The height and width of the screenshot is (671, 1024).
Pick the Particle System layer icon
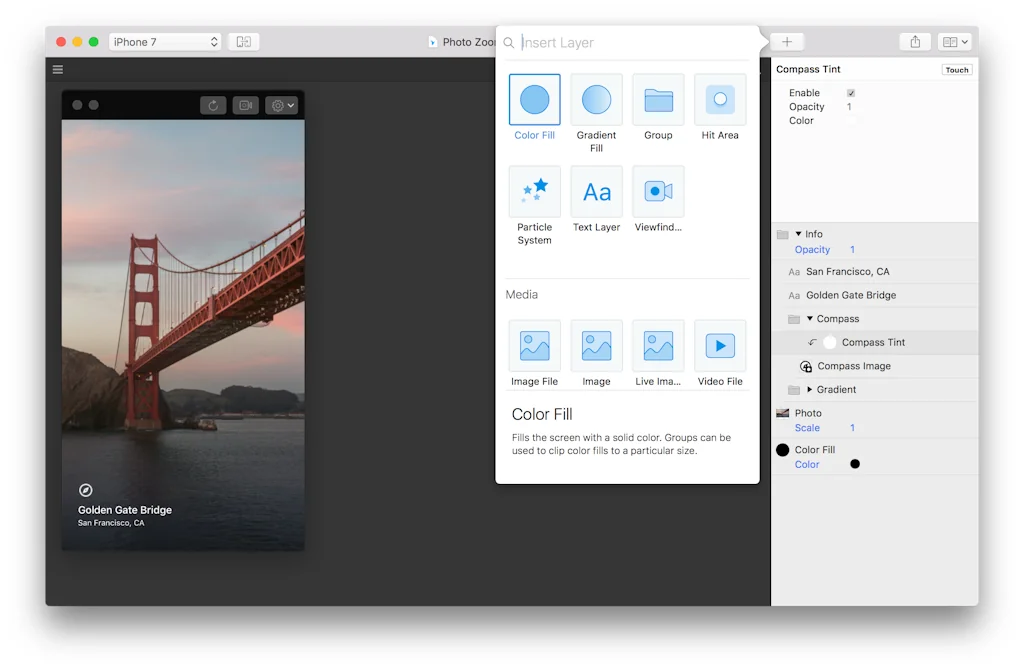[534, 191]
